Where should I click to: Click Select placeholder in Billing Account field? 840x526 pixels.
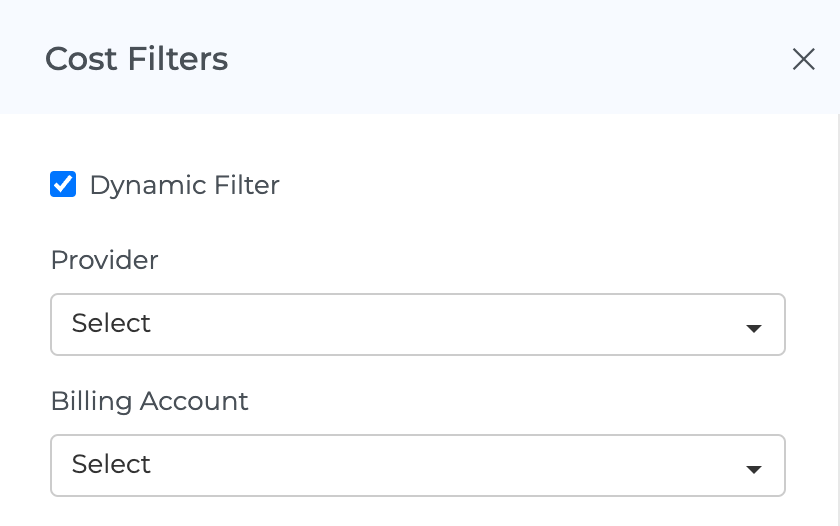click(111, 464)
